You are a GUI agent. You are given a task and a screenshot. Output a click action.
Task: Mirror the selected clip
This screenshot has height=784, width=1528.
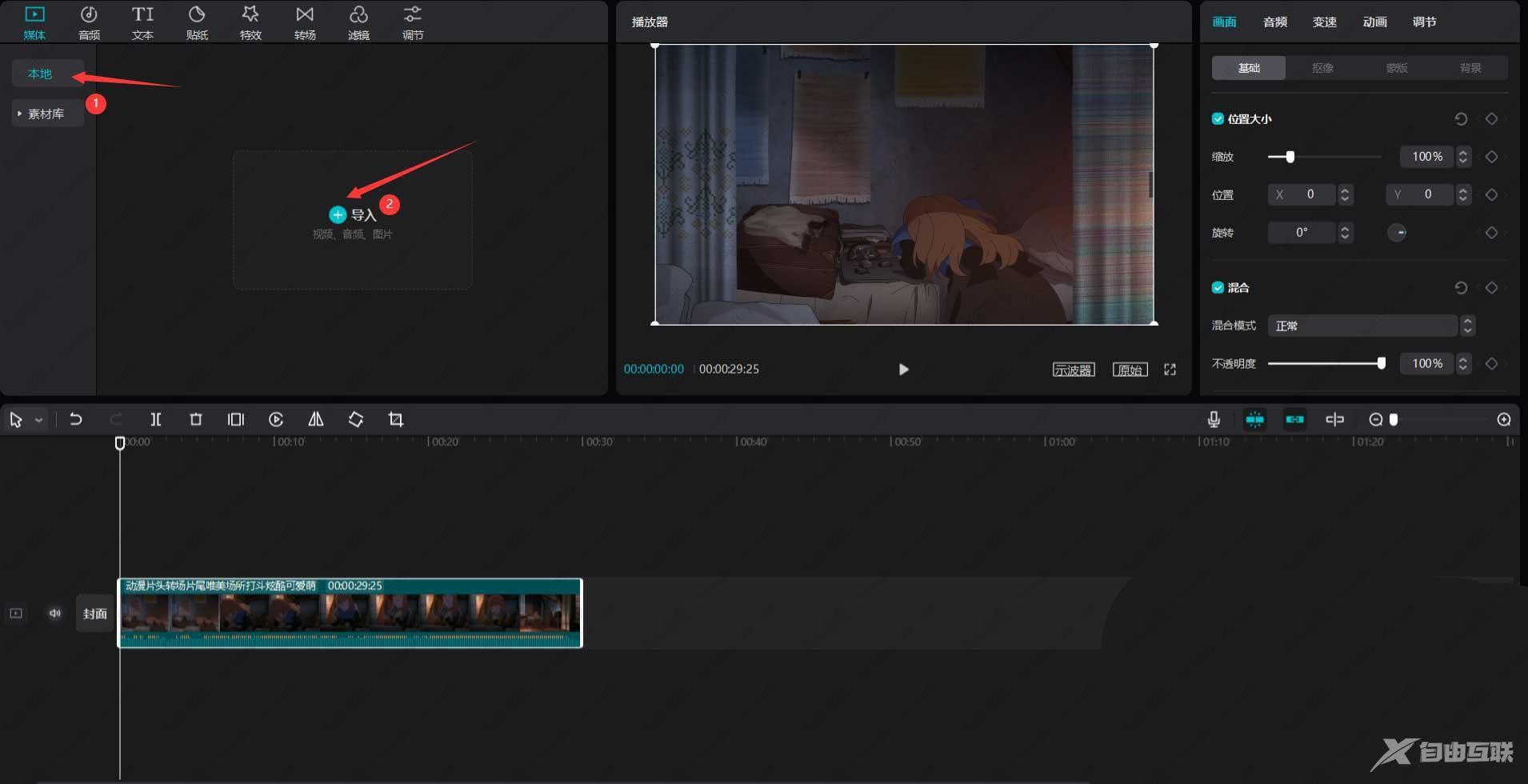coord(316,419)
